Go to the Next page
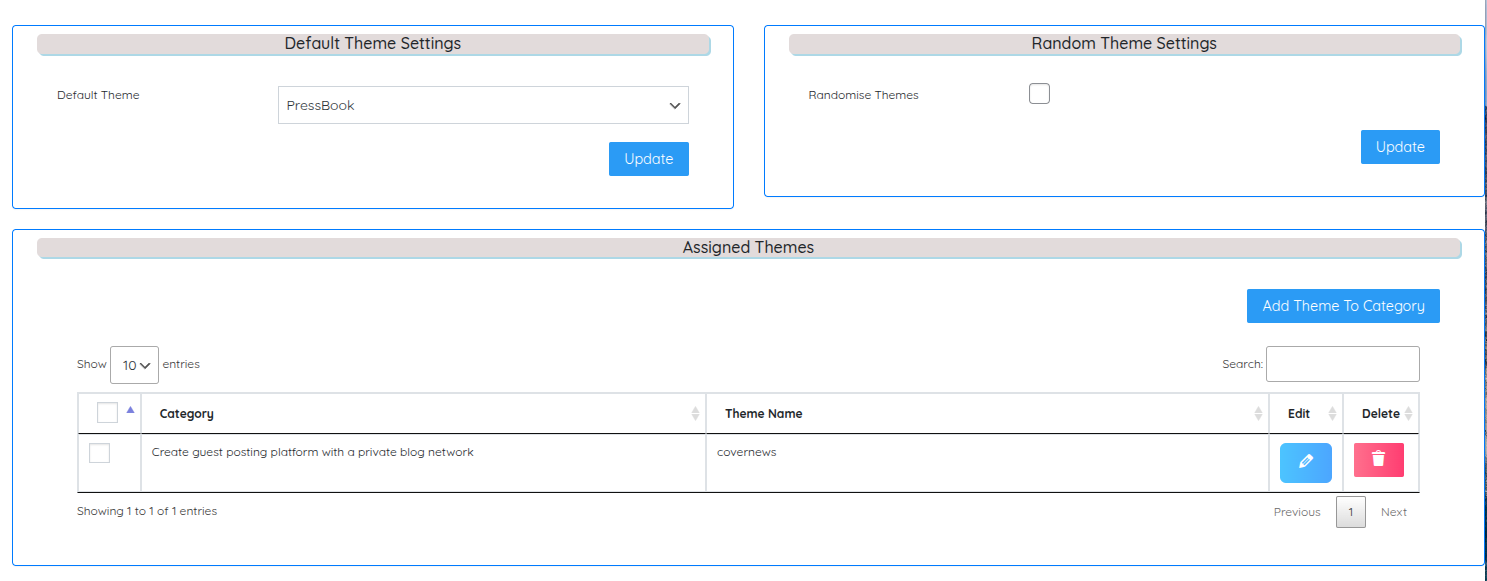Image resolution: width=1487 pixels, height=581 pixels. (1393, 512)
